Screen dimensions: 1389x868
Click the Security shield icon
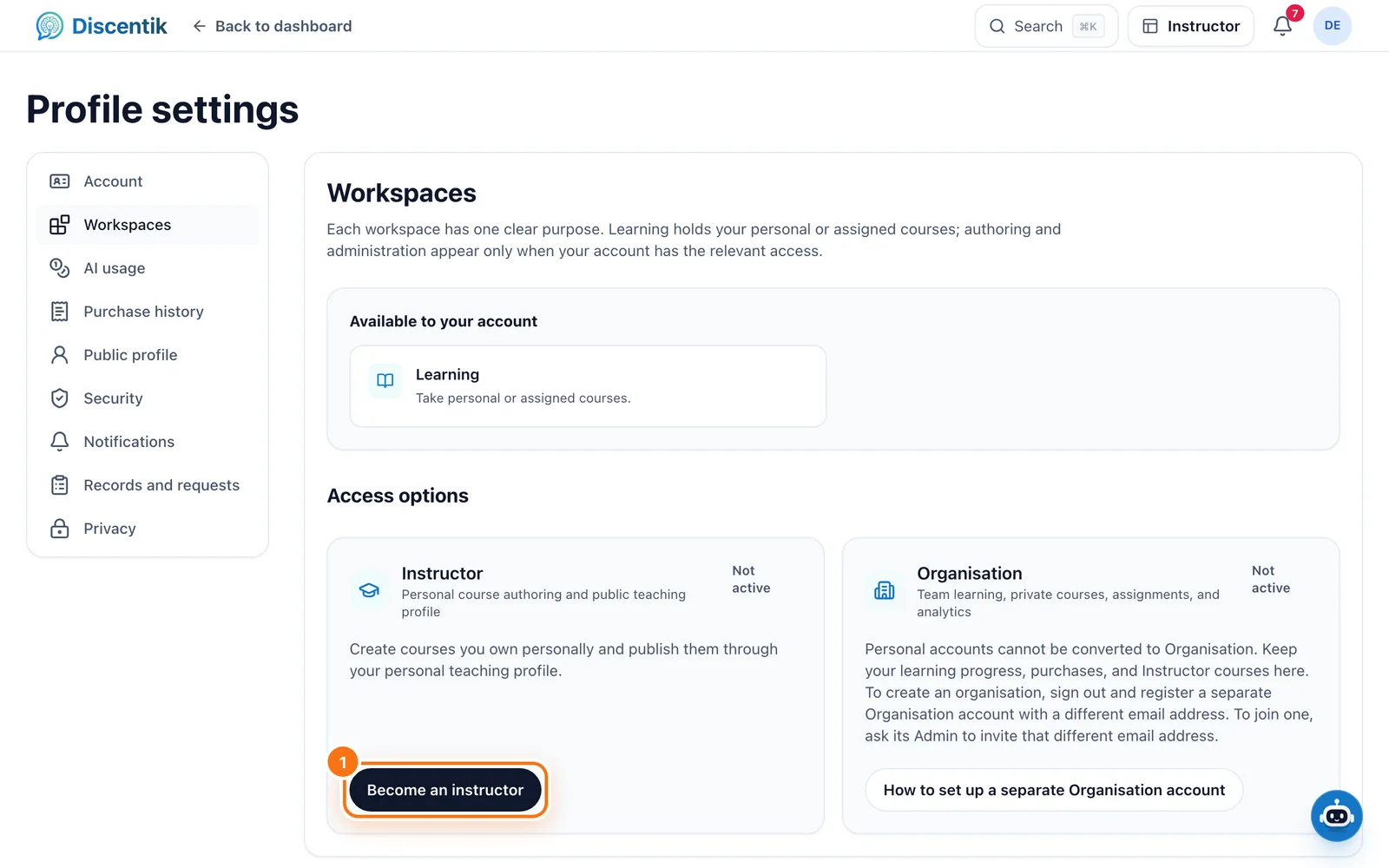60,398
